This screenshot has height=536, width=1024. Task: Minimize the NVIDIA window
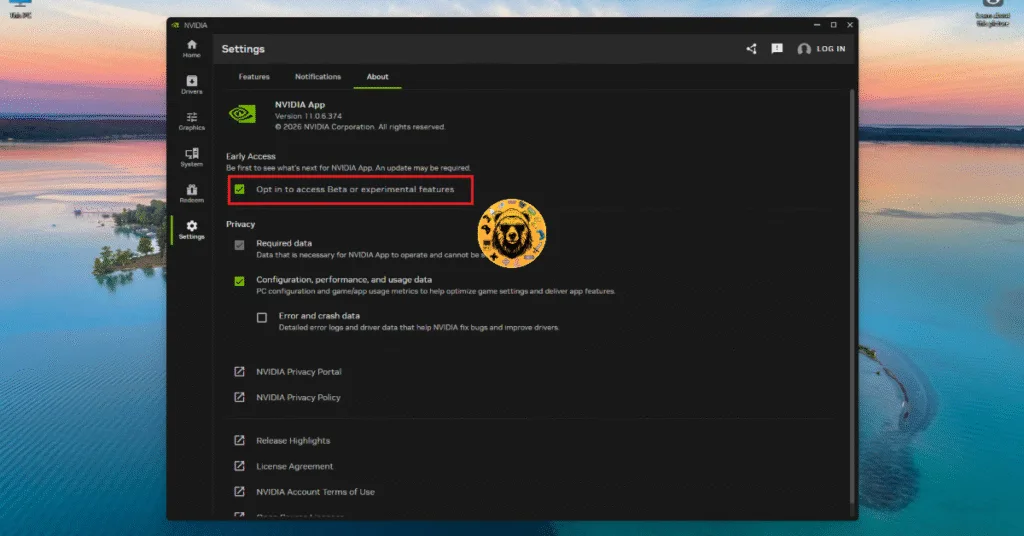(x=817, y=25)
